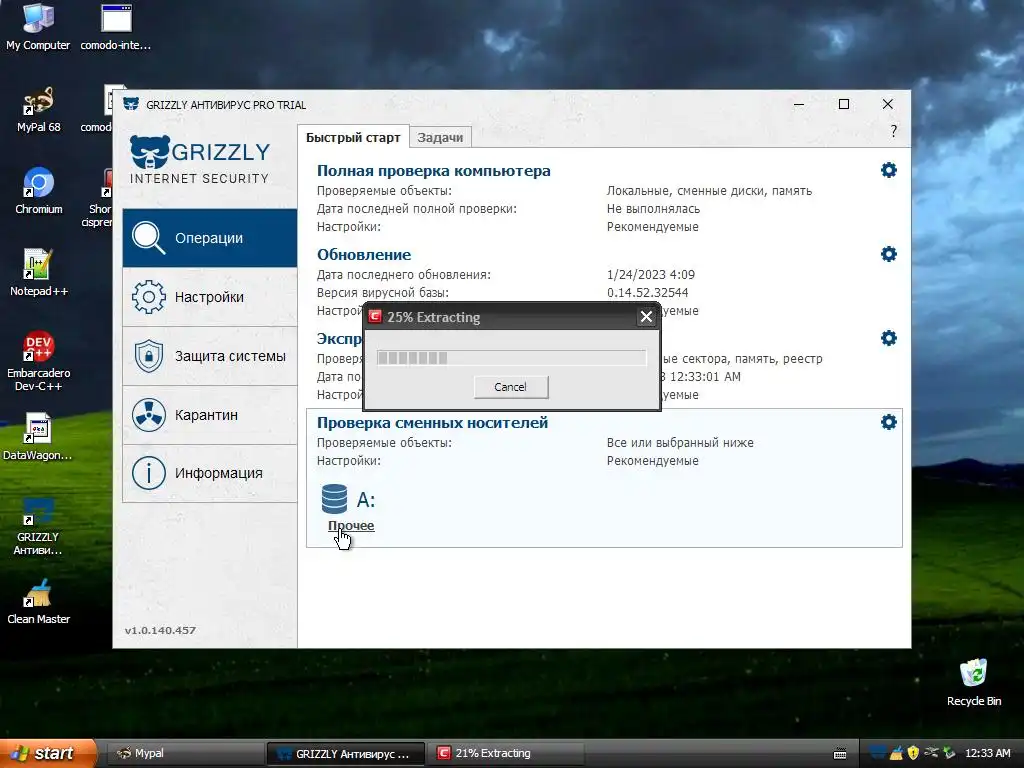The width and height of the screenshot is (1024, 768).
Task: Click the yellow security shield tray icon
Action: click(913, 753)
